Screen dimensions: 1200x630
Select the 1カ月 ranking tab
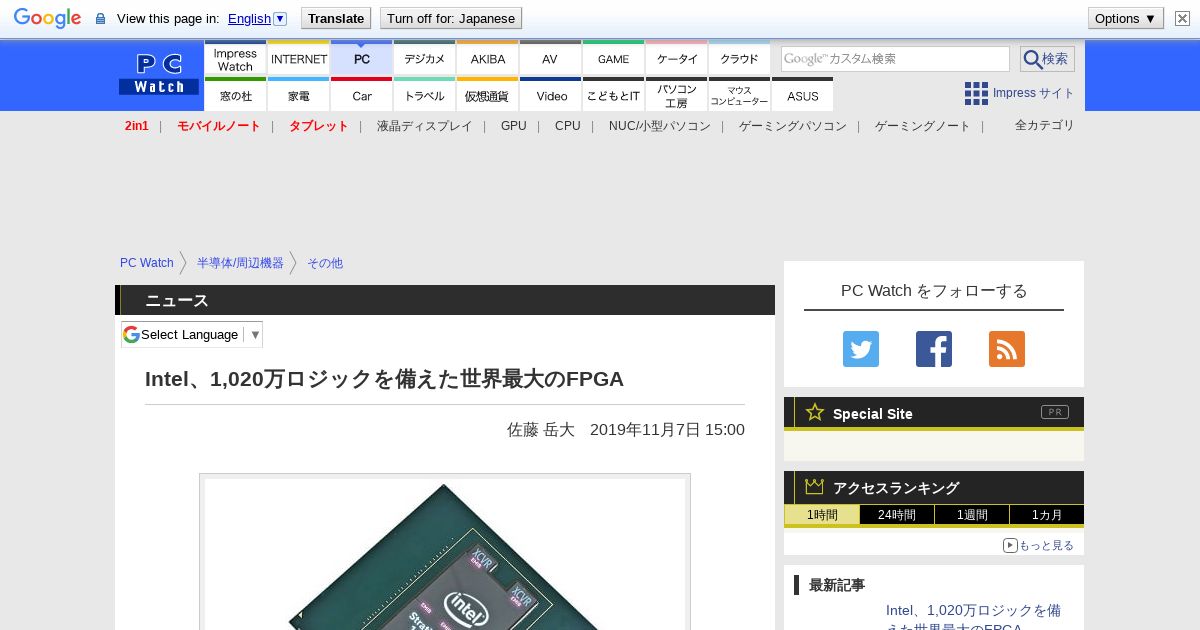pyautogui.click(x=1047, y=515)
